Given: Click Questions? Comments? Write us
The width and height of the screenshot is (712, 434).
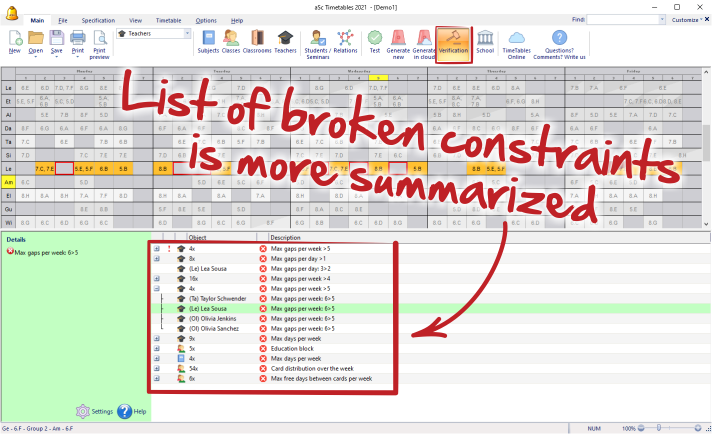Looking at the screenshot, I should [559, 45].
